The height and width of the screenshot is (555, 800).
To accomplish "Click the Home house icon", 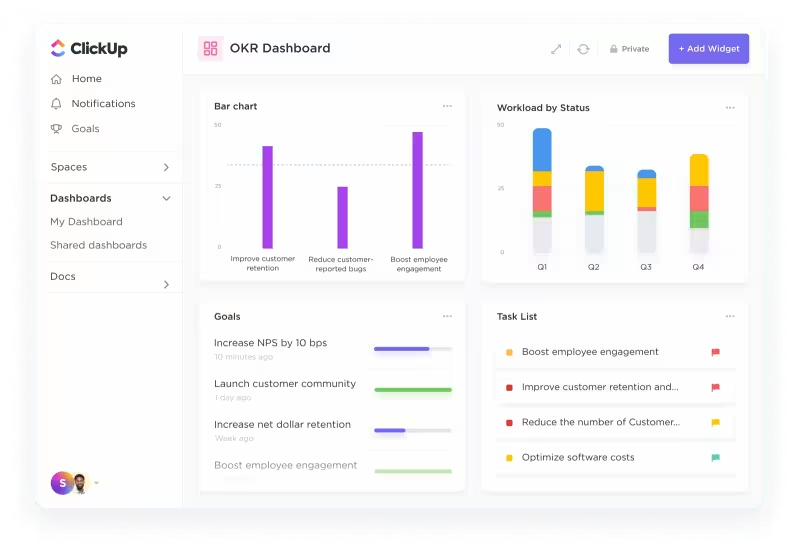I will pyautogui.click(x=56, y=79).
